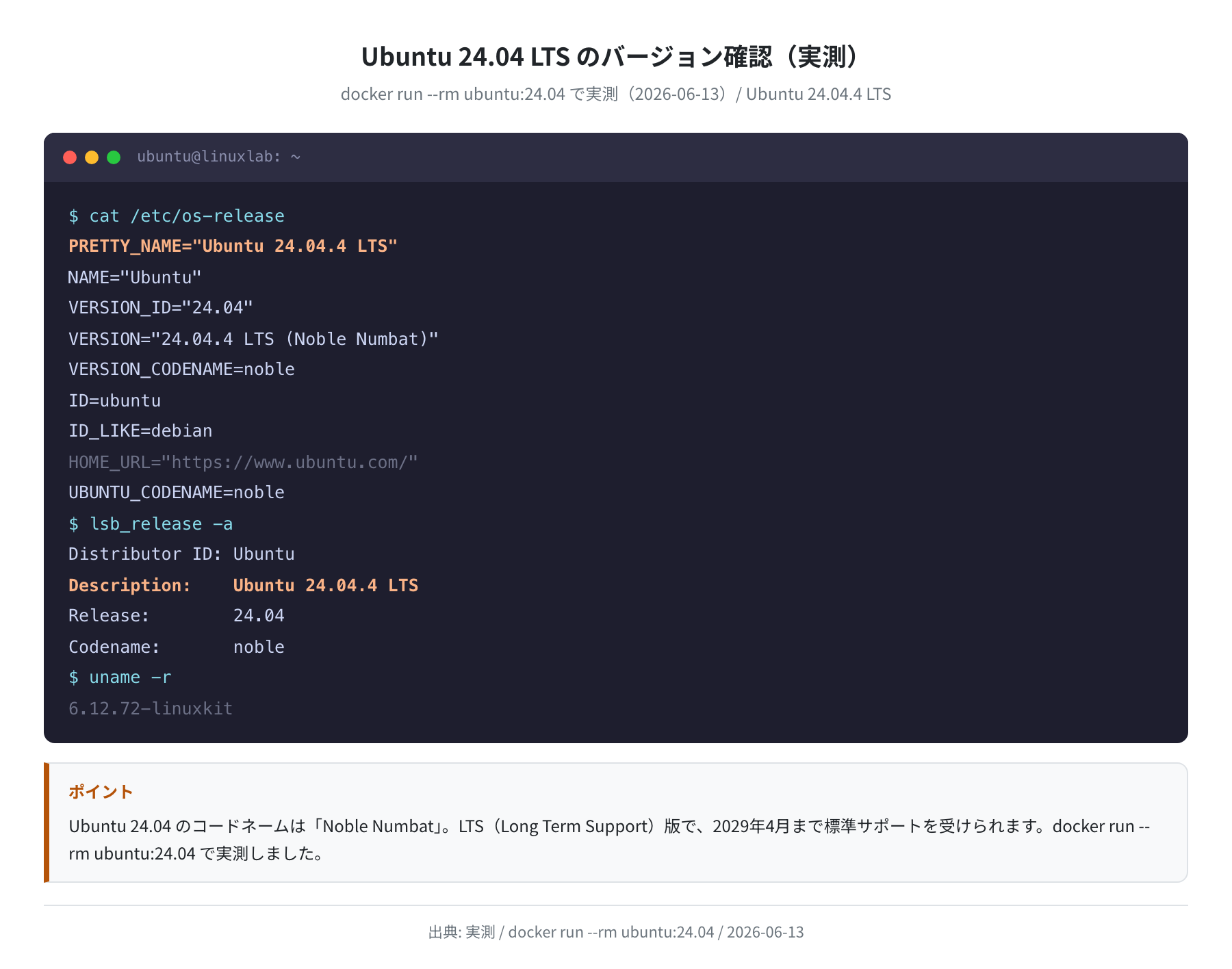Click the highlighted Description: Ubuntu 24.04.4 LTS line
Image resolution: width=1232 pixels, height=969 pixels.
click(243, 586)
